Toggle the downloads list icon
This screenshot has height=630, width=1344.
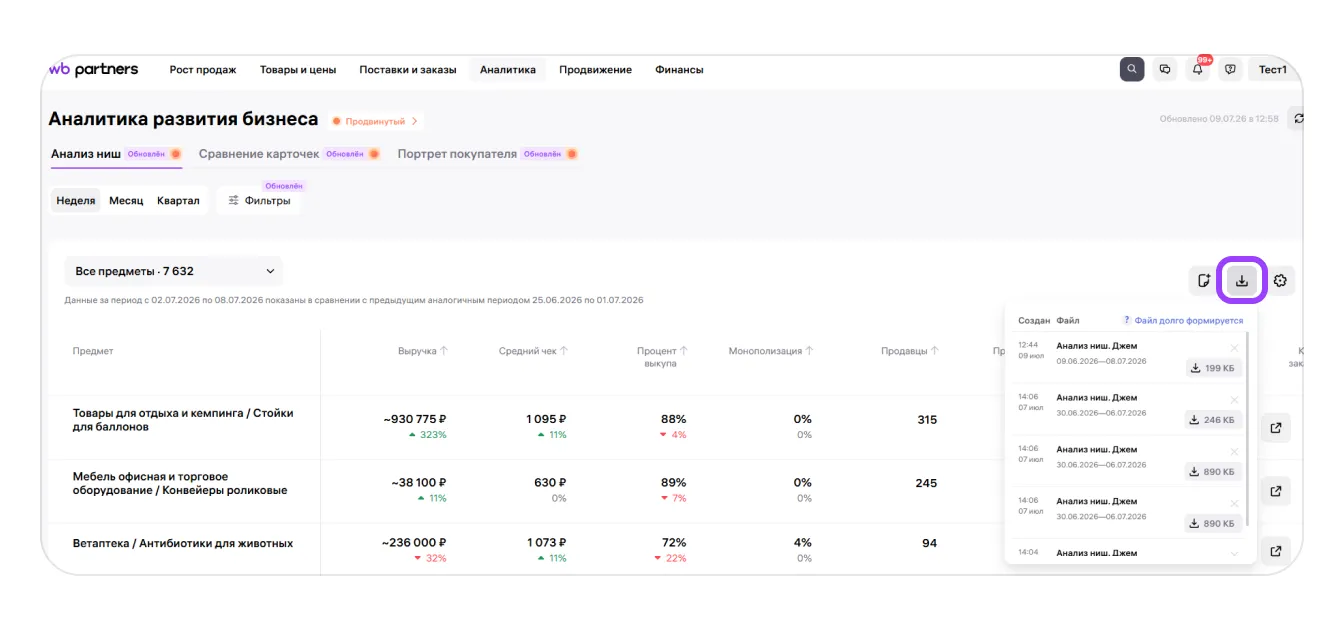click(1242, 281)
